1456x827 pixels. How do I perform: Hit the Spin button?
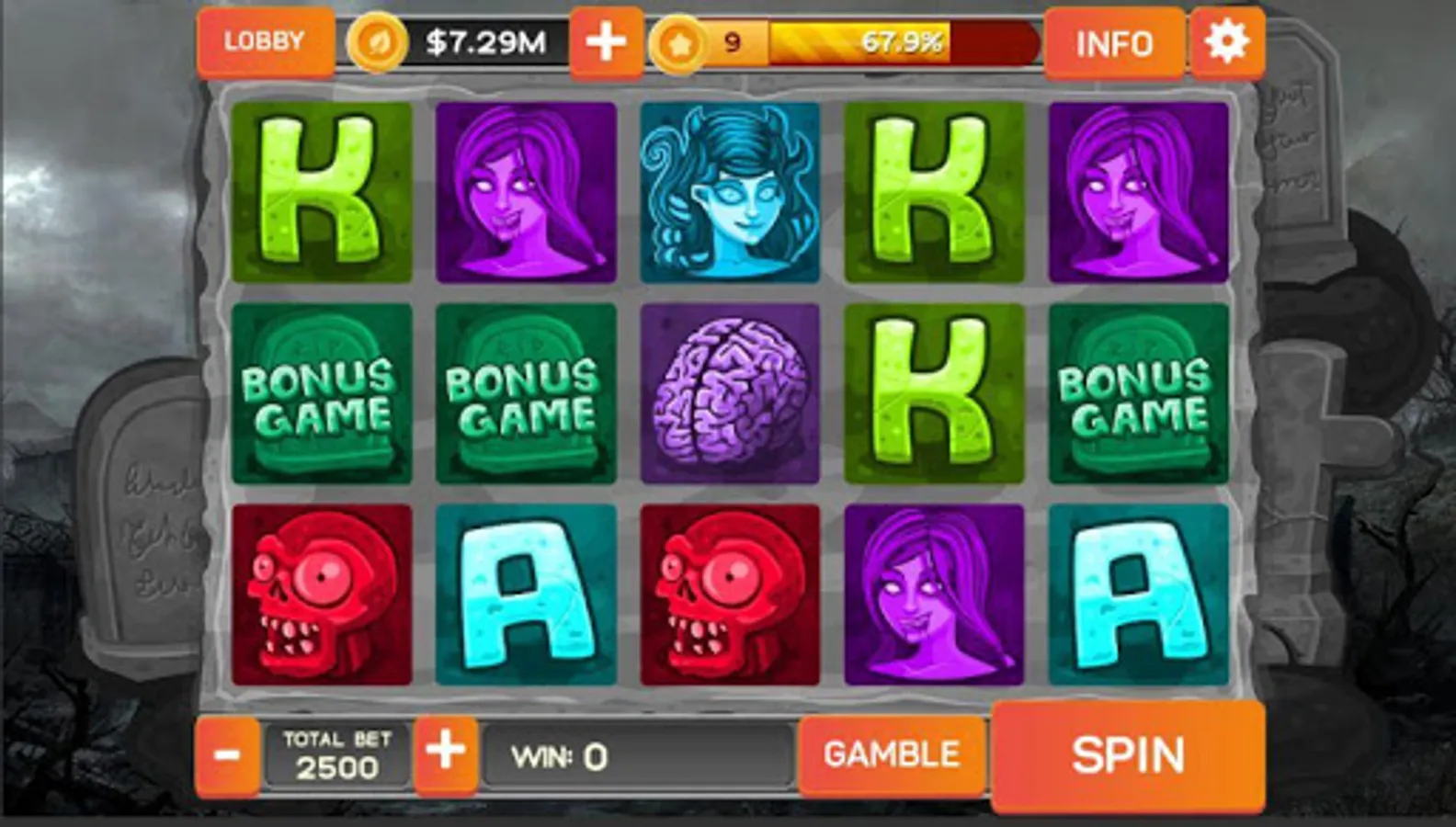tap(1128, 755)
